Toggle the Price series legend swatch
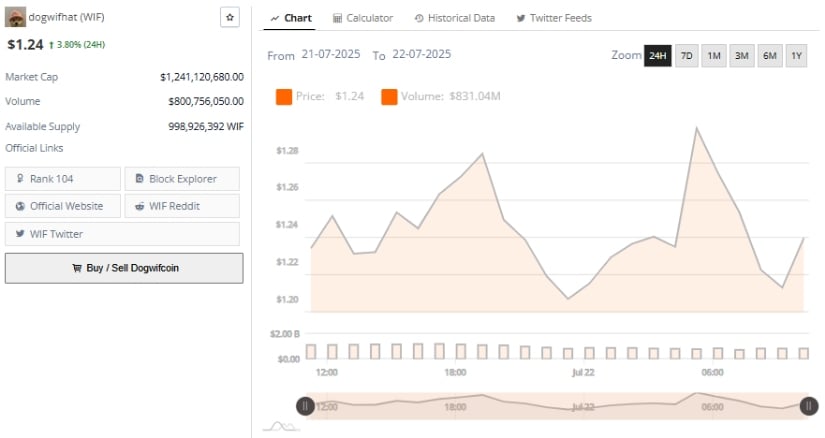Viewport: 825px width, 438px height. click(x=284, y=97)
